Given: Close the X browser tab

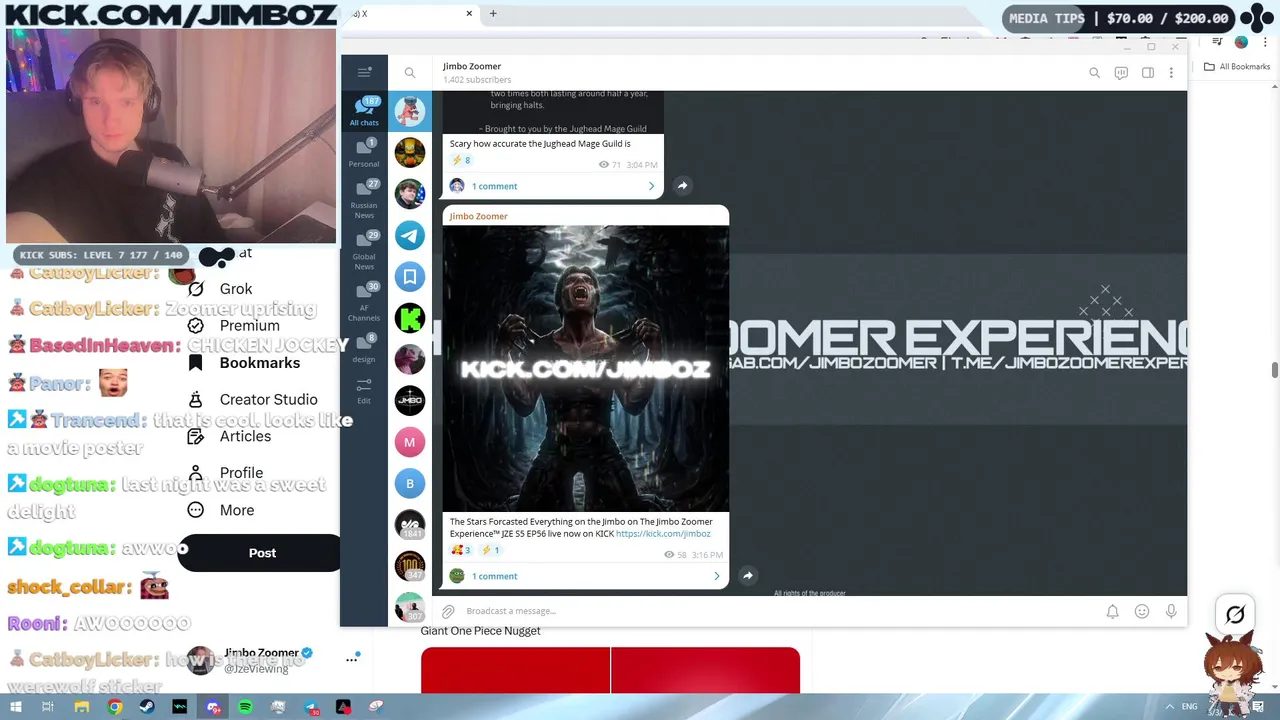Looking at the screenshot, I should [469, 14].
